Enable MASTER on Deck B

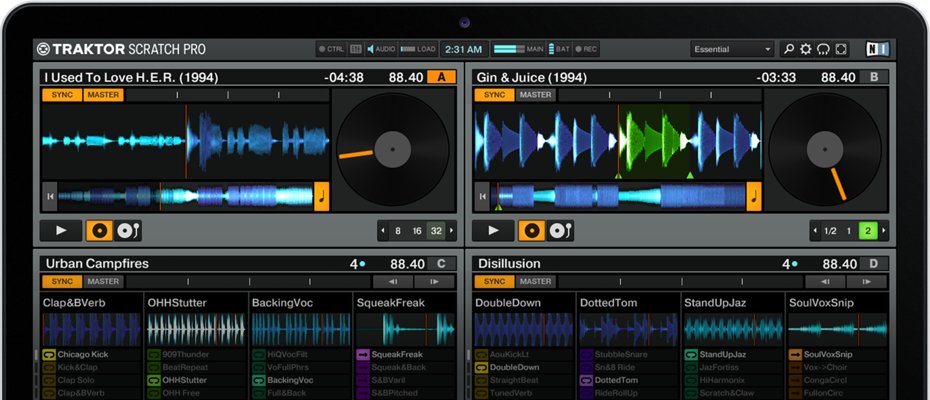tap(535, 95)
